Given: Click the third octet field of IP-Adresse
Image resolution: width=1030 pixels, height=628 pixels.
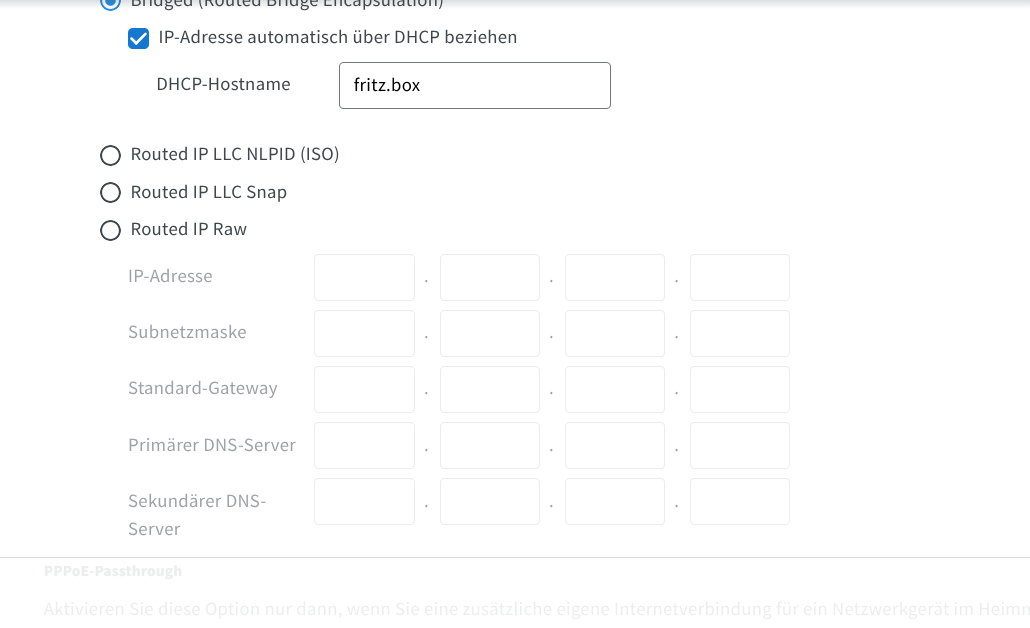Looking at the screenshot, I should (x=615, y=277).
